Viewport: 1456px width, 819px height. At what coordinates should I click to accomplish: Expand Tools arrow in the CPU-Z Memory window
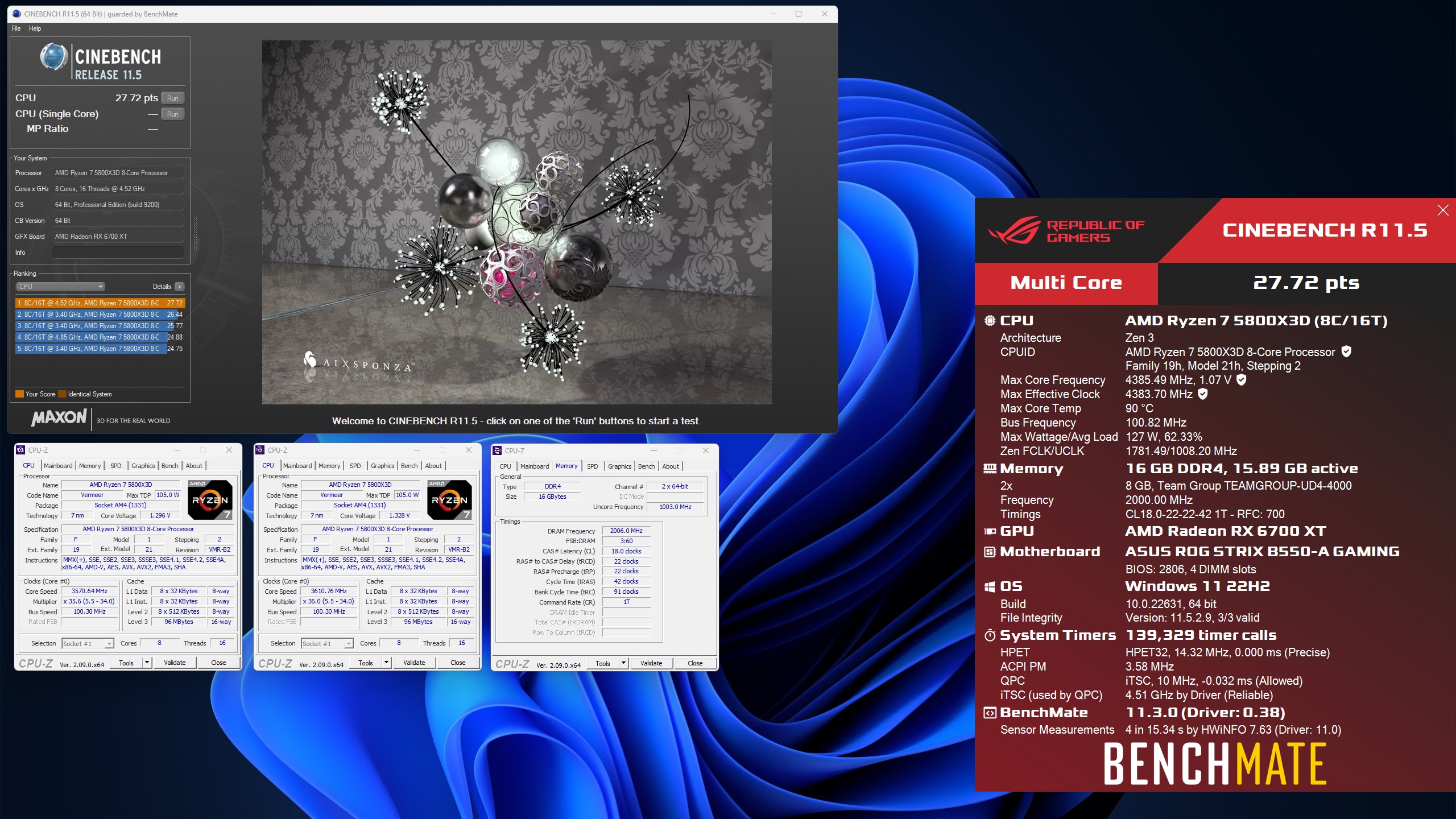pyautogui.click(x=623, y=663)
